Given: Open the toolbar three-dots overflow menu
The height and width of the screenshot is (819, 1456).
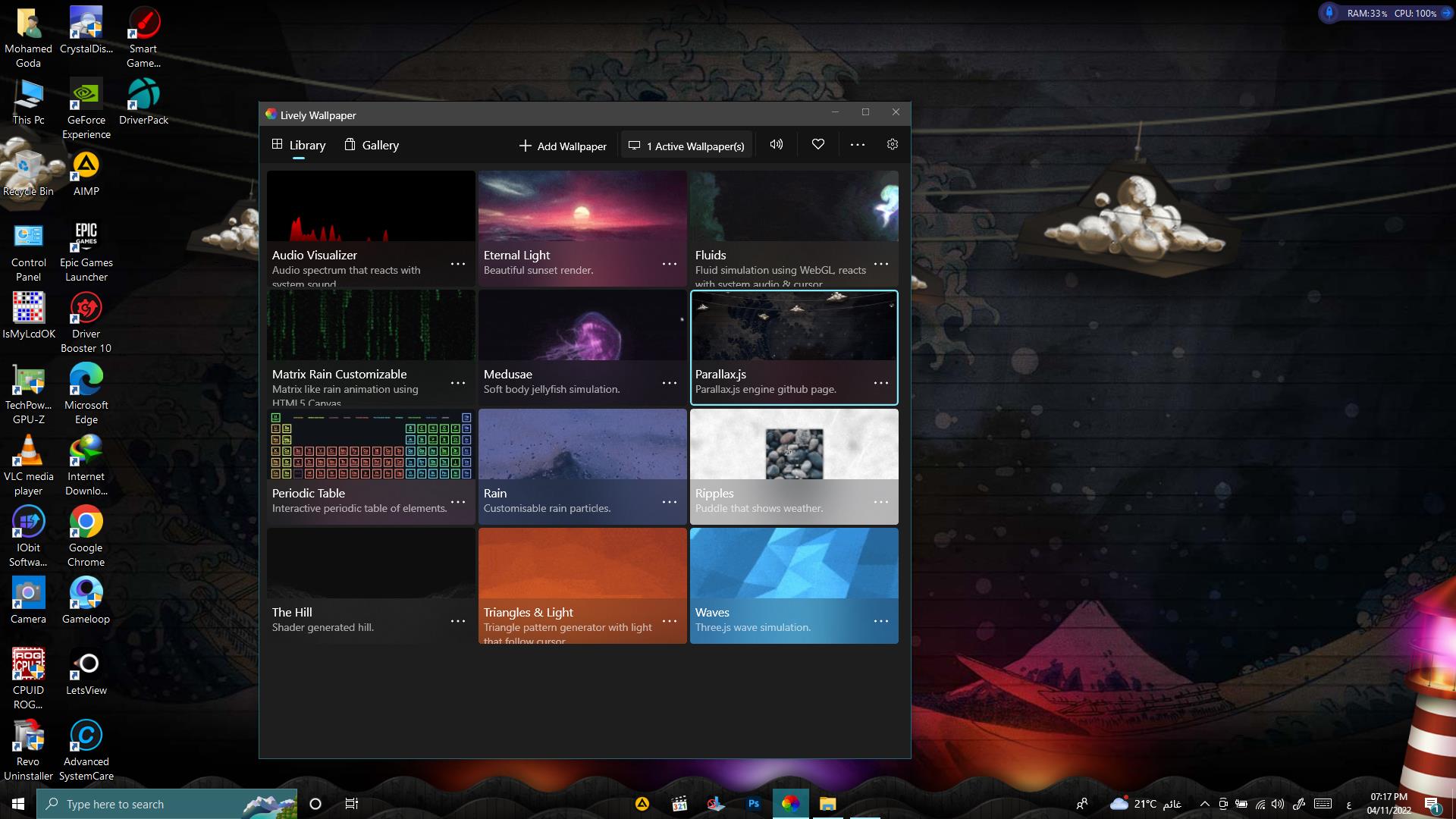Looking at the screenshot, I should (x=858, y=145).
